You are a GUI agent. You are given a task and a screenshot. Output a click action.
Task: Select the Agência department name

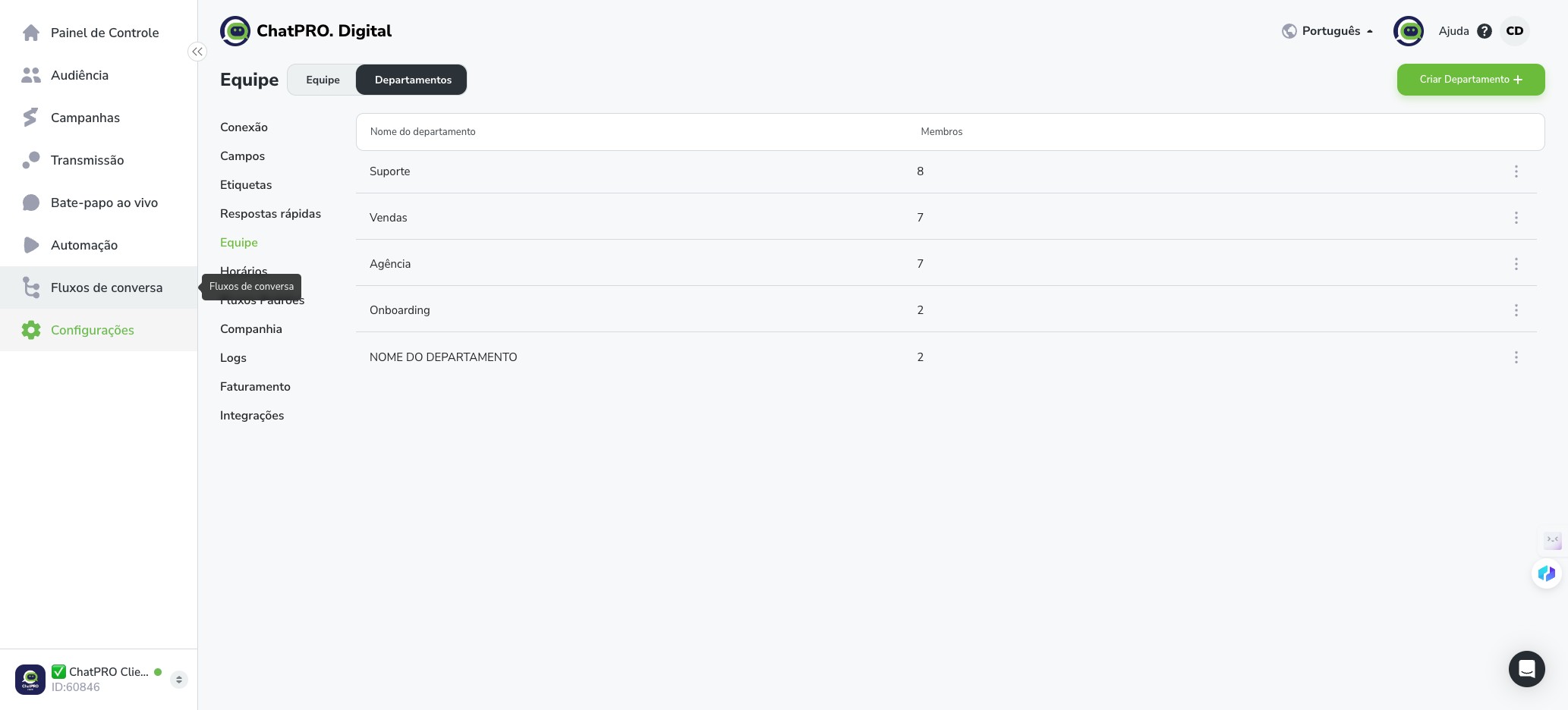390,264
